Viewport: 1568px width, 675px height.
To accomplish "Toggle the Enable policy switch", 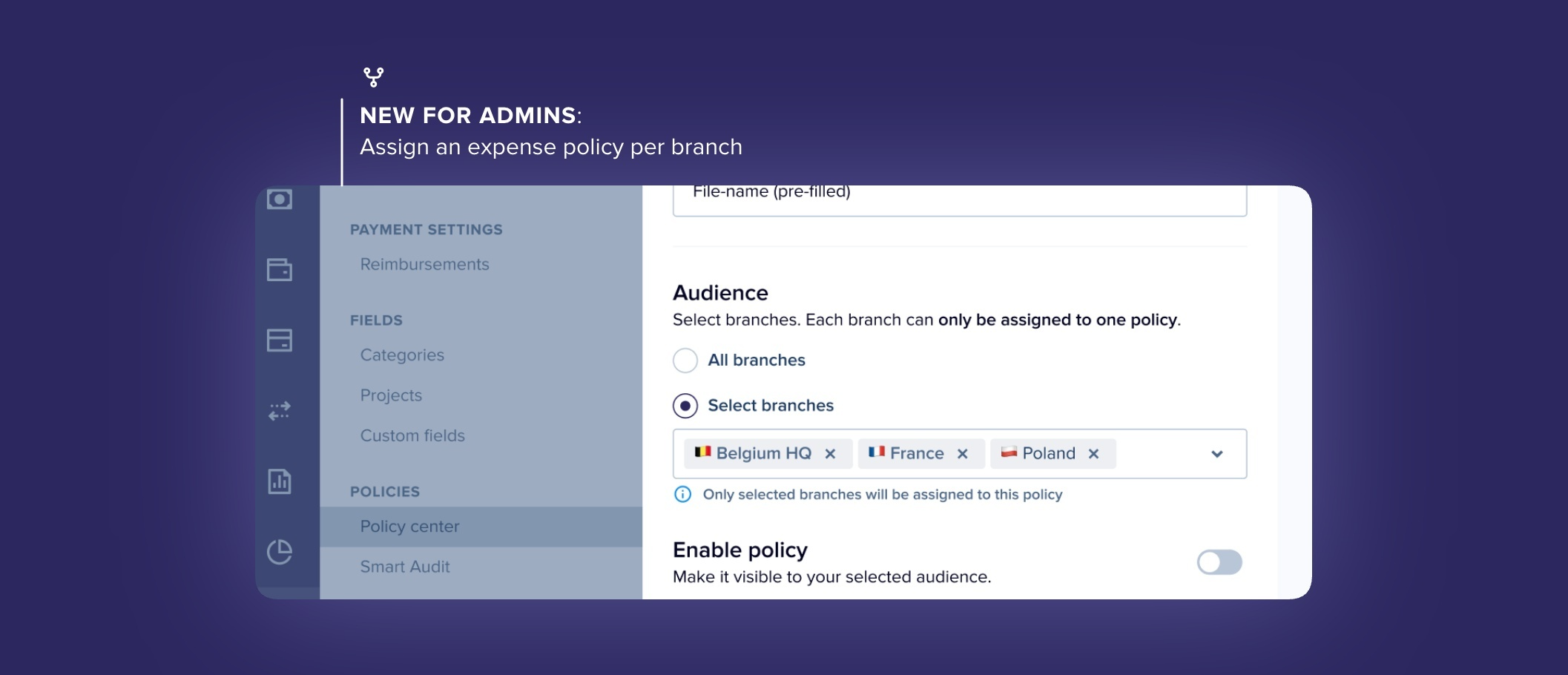I will 1219,562.
